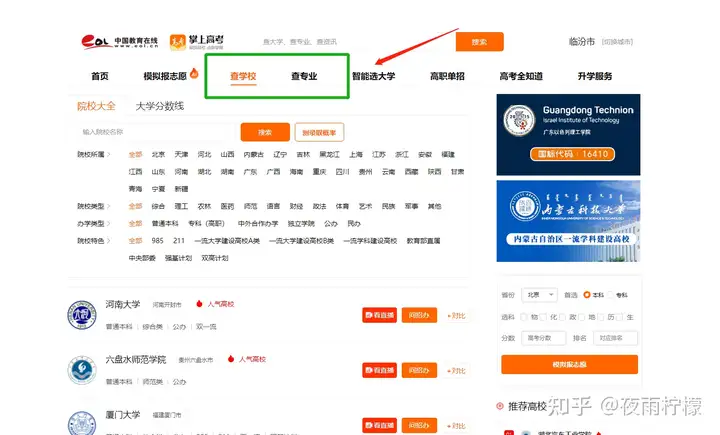Watch 看直播 for 六盘水师范学院
The height and width of the screenshot is (435, 720).
(379, 370)
